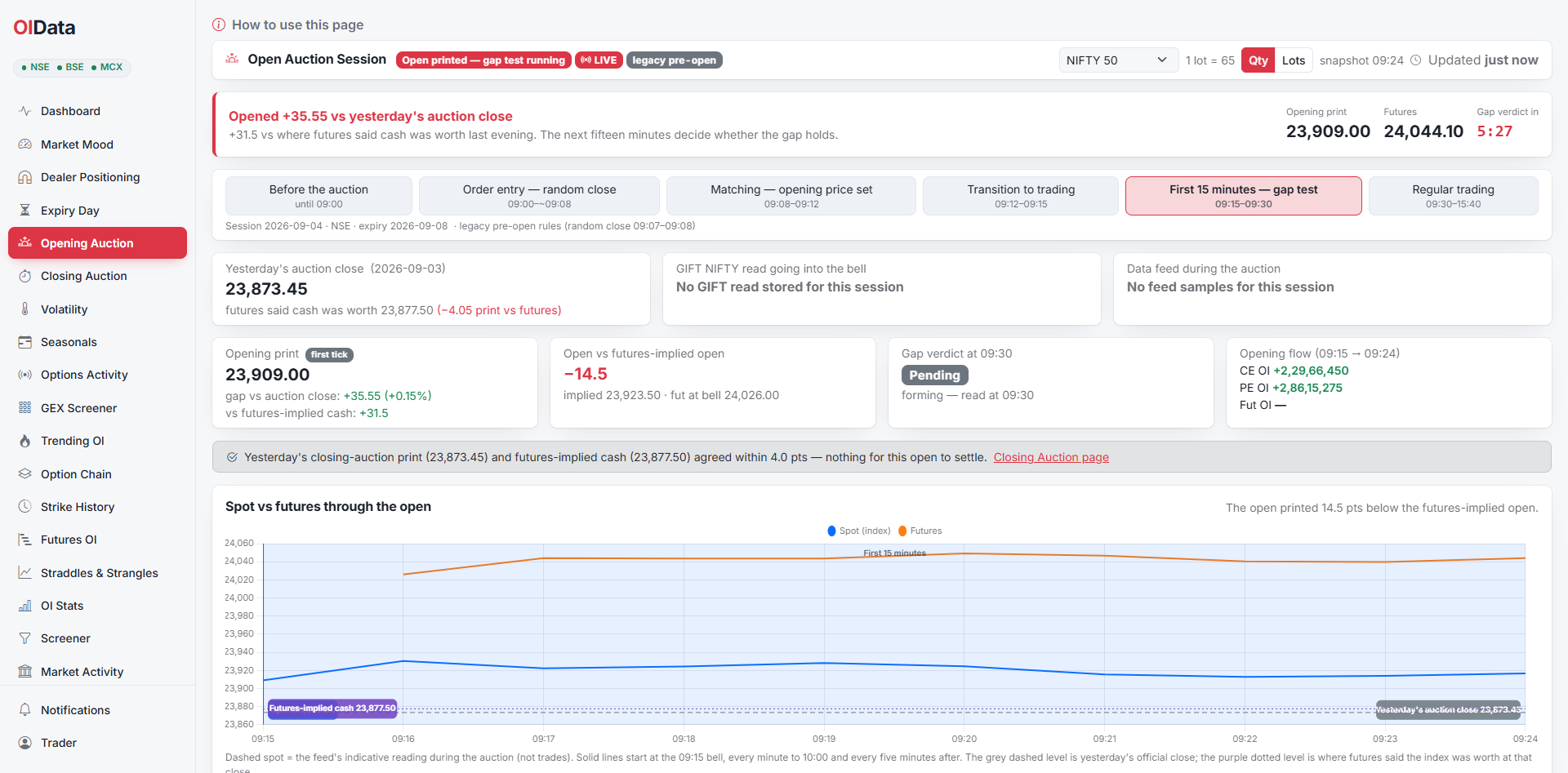Click the GEX Screener grid icon

click(24, 408)
